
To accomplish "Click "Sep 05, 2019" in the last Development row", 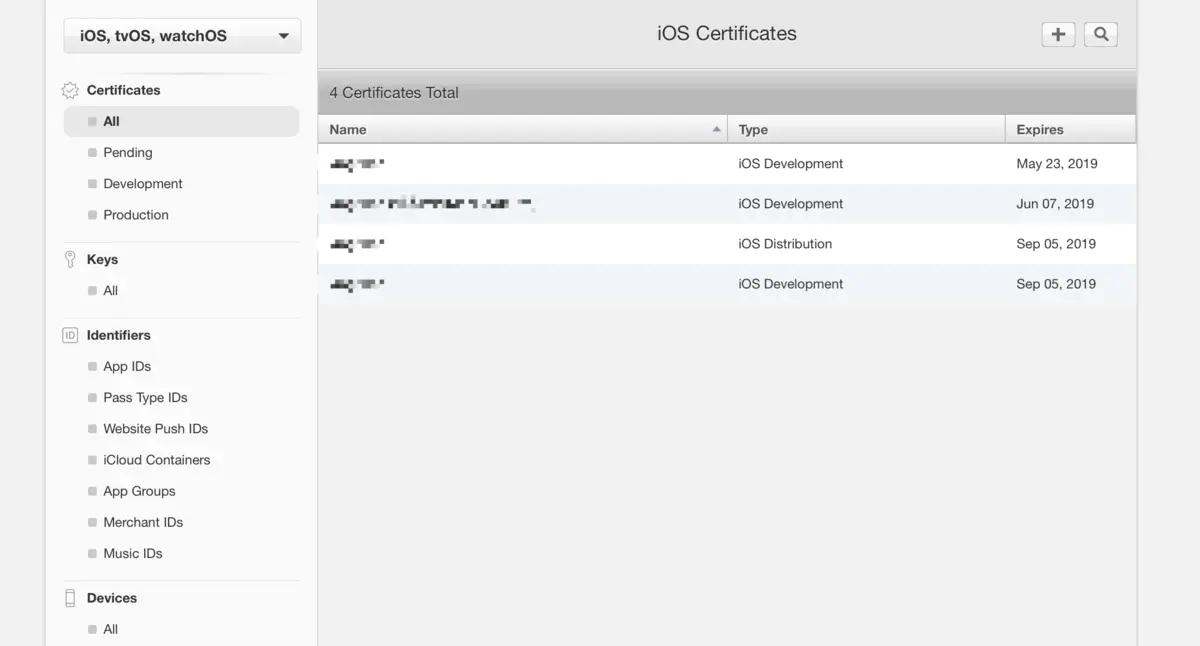I will pos(1056,284).
